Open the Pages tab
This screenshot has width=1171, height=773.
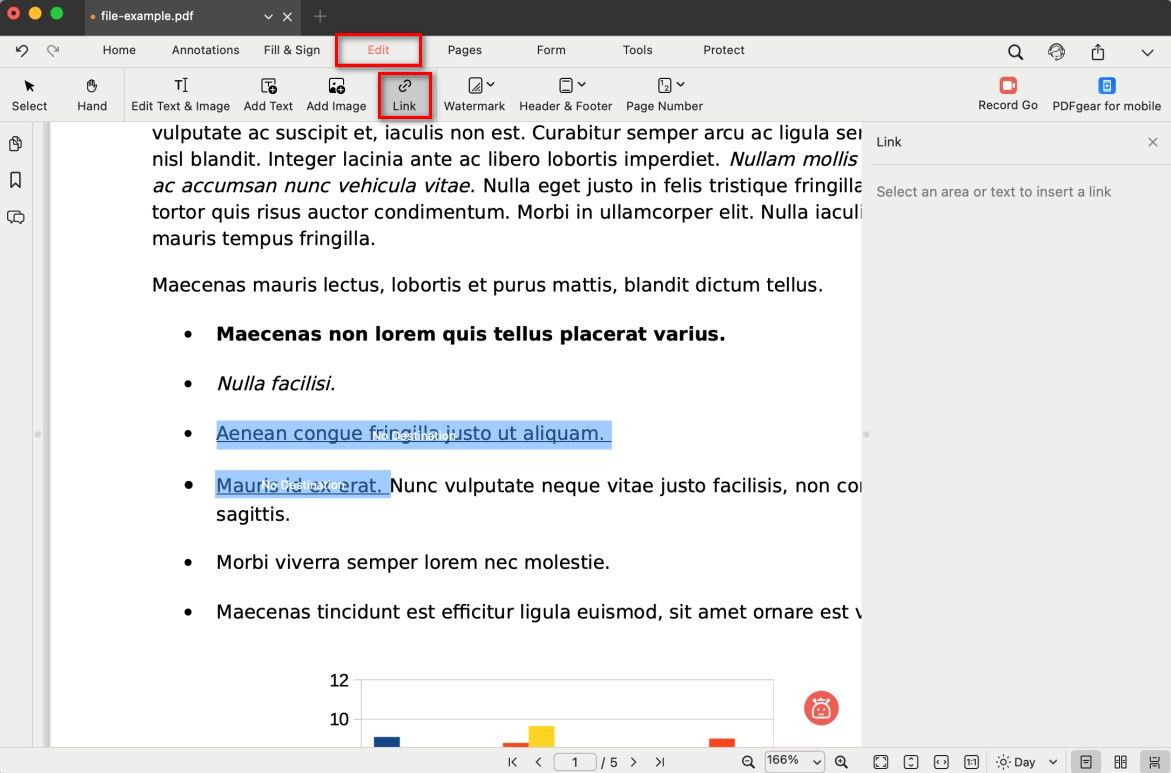464,50
